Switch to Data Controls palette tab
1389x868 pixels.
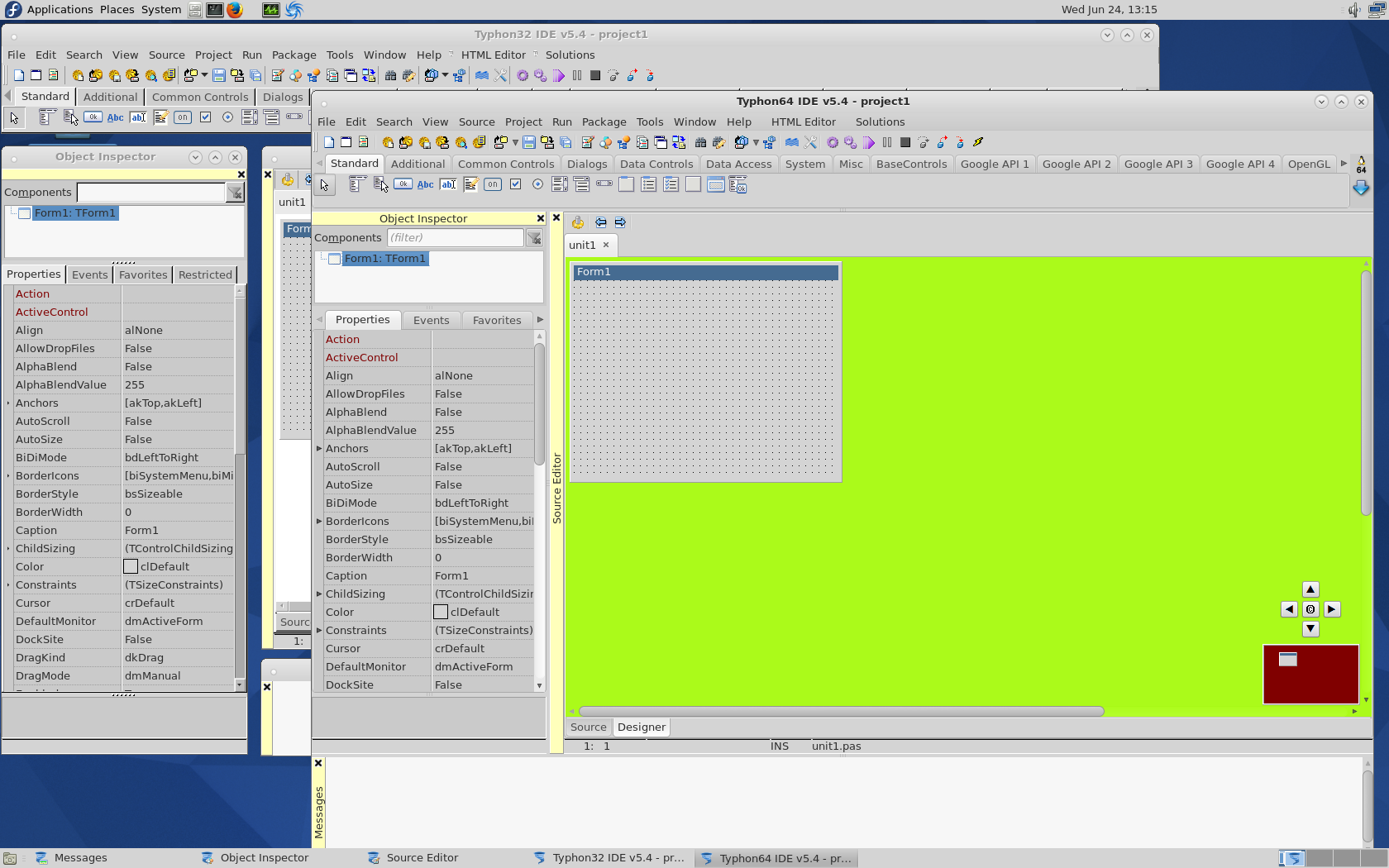(656, 164)
